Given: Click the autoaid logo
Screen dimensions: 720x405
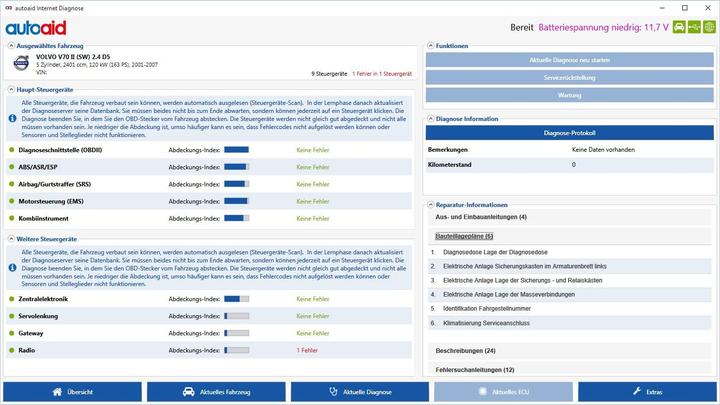Looking at the screenshot, I should click(37, 27).
